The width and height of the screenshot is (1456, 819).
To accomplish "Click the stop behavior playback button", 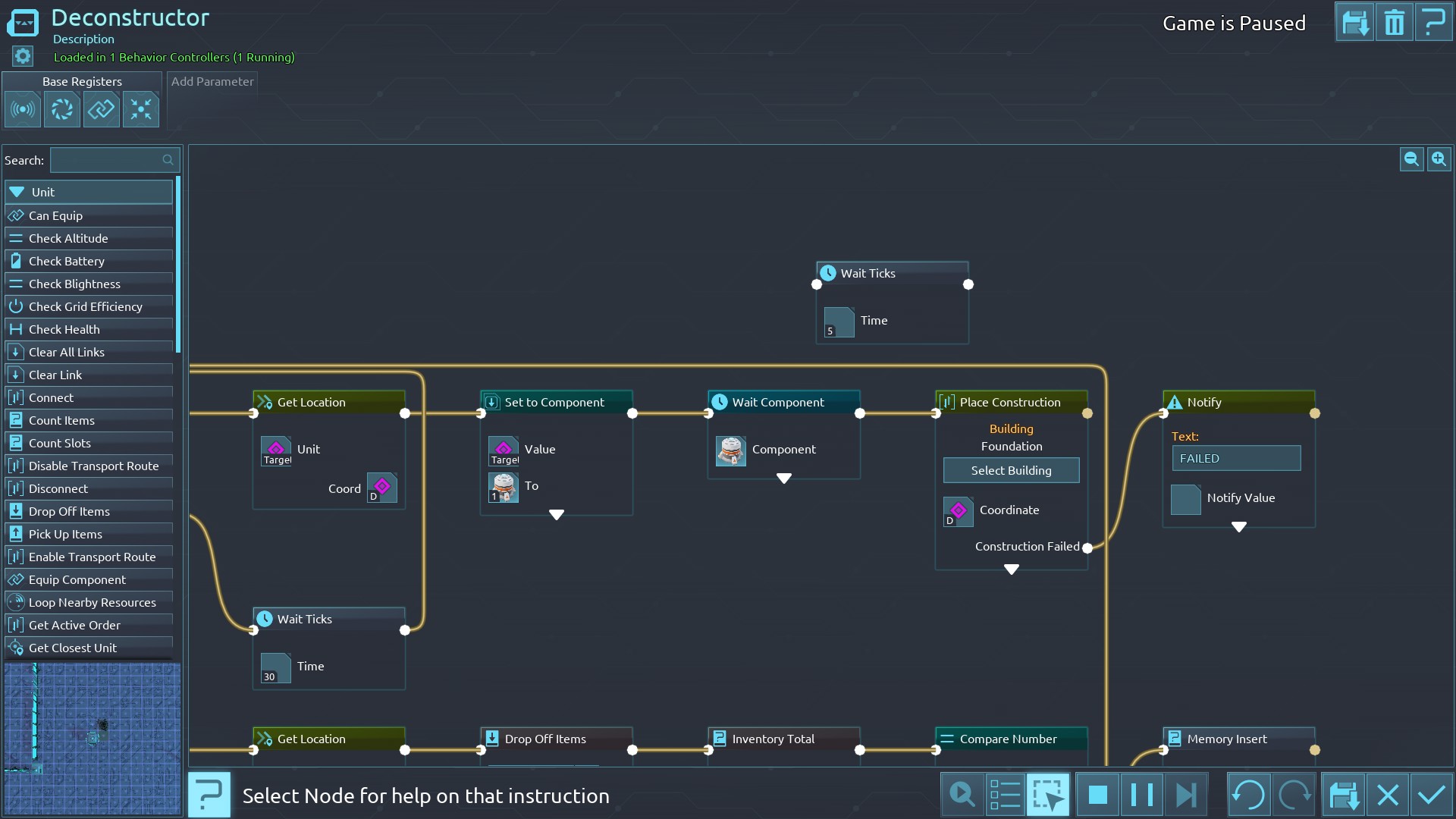I will tap(1097, 795).
